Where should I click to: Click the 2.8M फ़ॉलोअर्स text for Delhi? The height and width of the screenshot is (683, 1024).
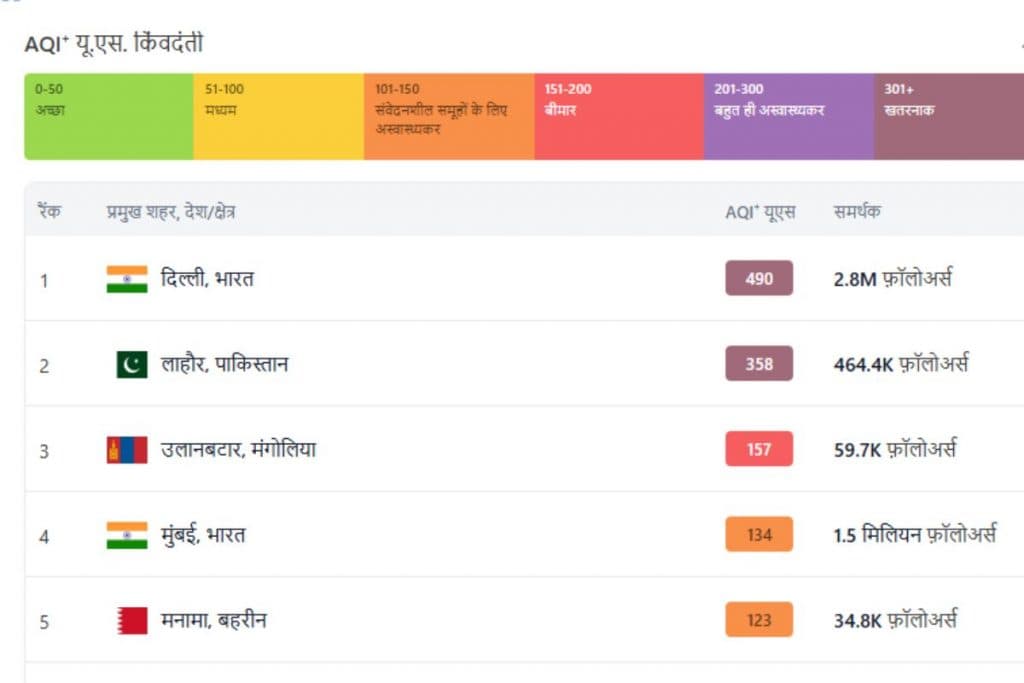tap(892, 279)
